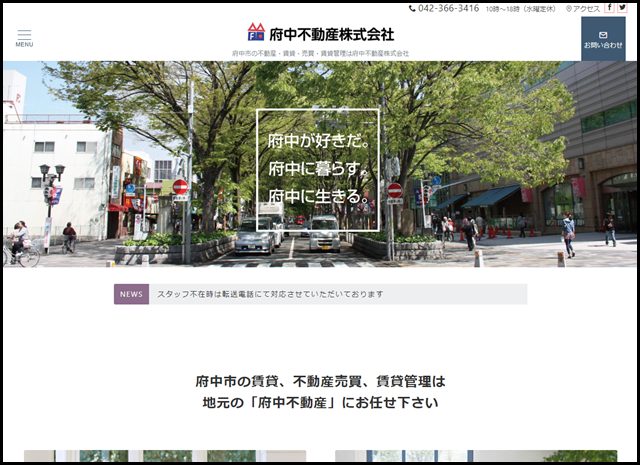Click the phone number 042-366-3416
The height and width of the screenshot is (465, 640).
(444, 8)
